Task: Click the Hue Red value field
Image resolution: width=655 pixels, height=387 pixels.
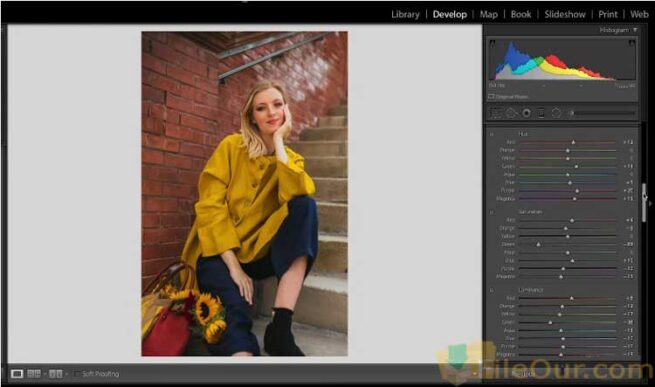Action: click(628, 143)
